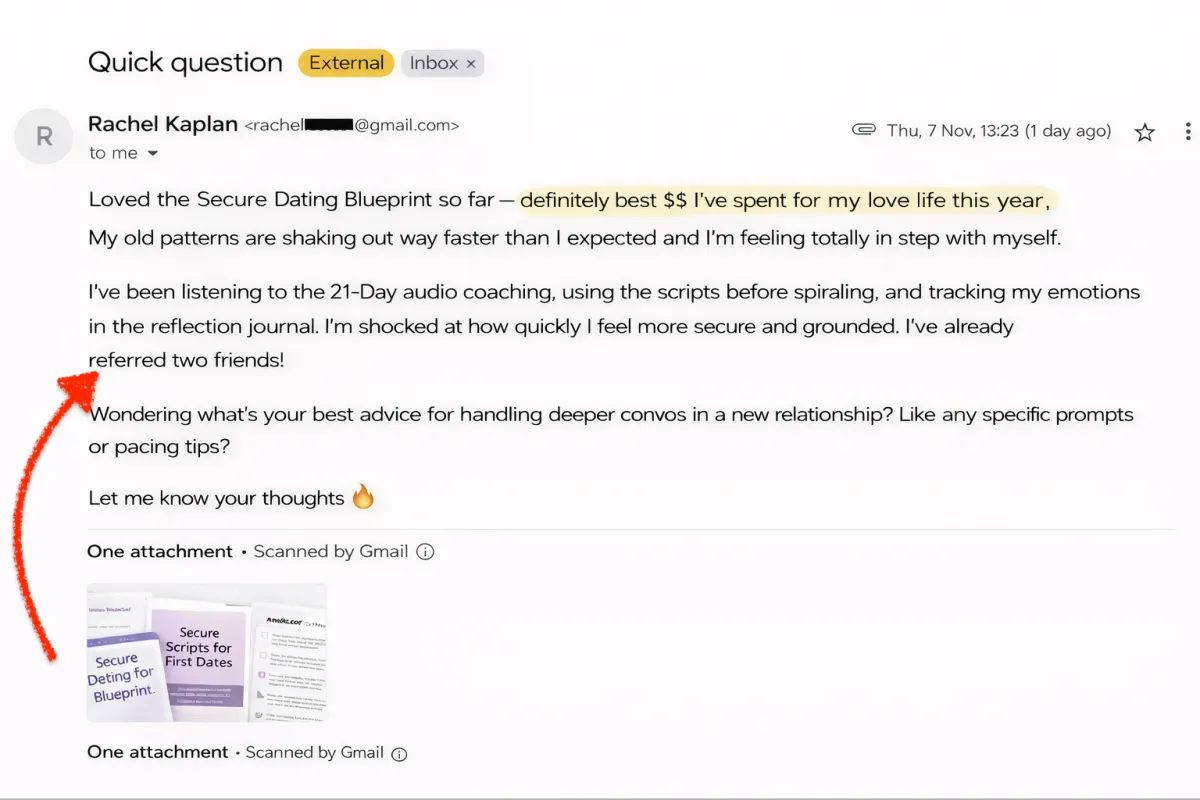Click the Rachel Kaplan sender name

163,124
